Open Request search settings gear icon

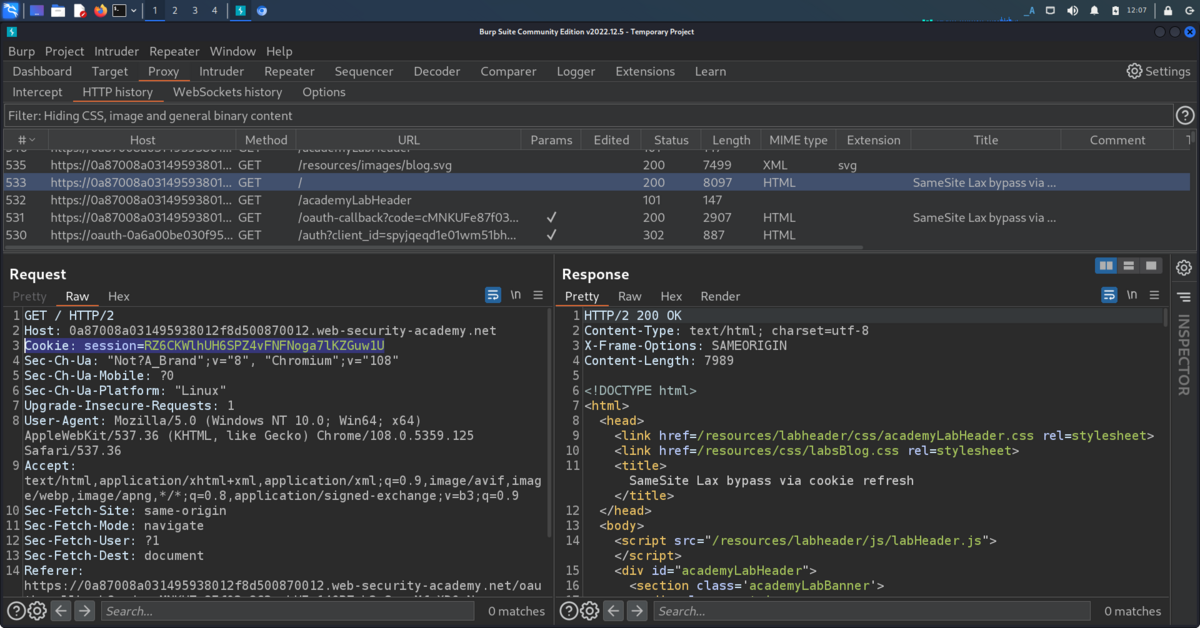click(x=37, y=610)
